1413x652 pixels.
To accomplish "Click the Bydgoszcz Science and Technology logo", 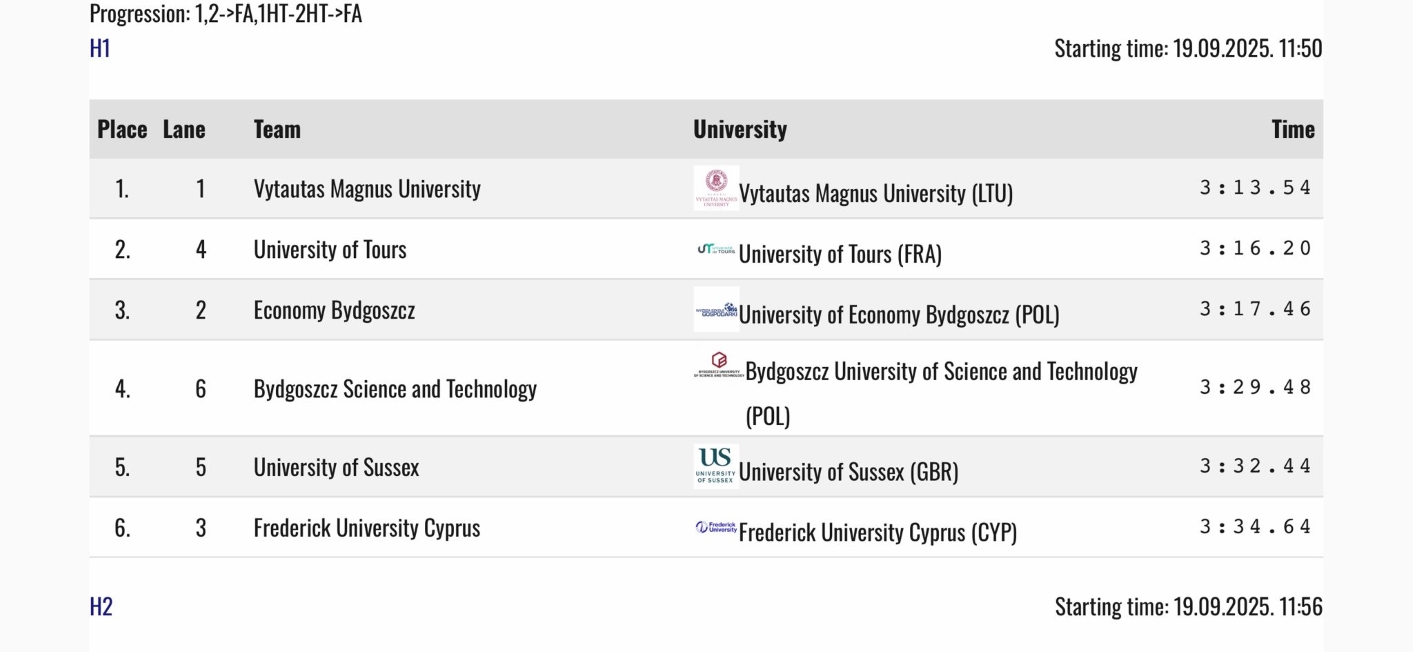I will point(718,366).
